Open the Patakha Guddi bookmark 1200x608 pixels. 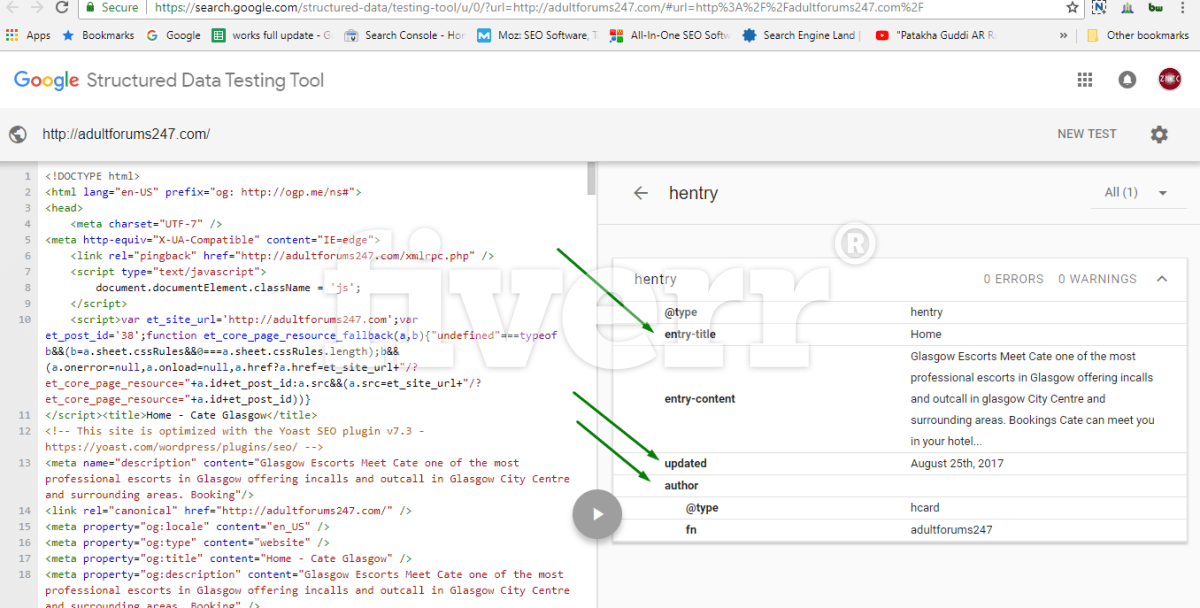pos(936,35)
